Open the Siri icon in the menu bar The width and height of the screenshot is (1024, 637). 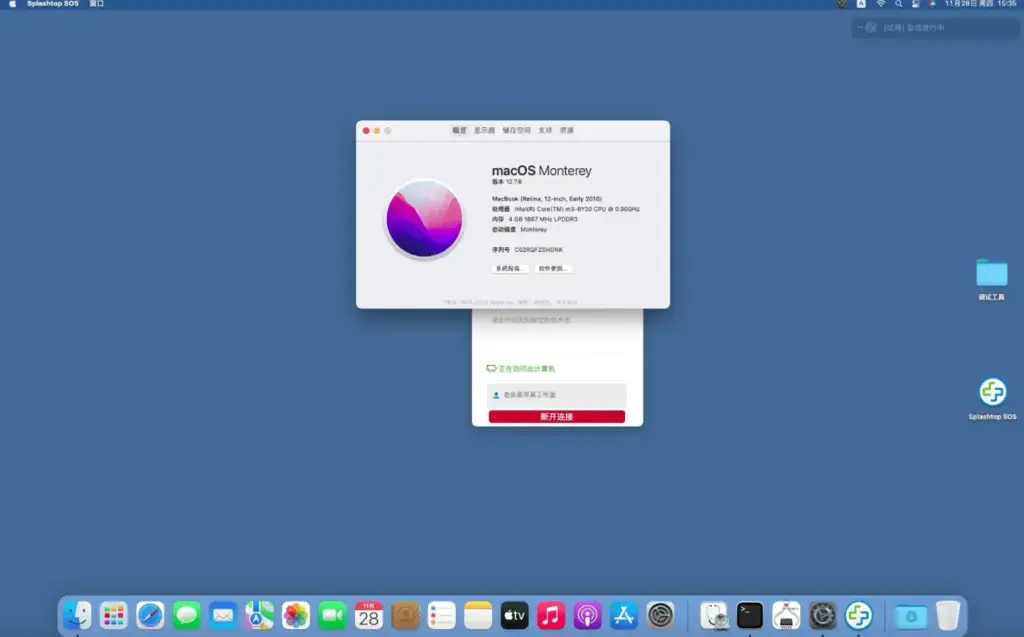[x=932, y=4]
